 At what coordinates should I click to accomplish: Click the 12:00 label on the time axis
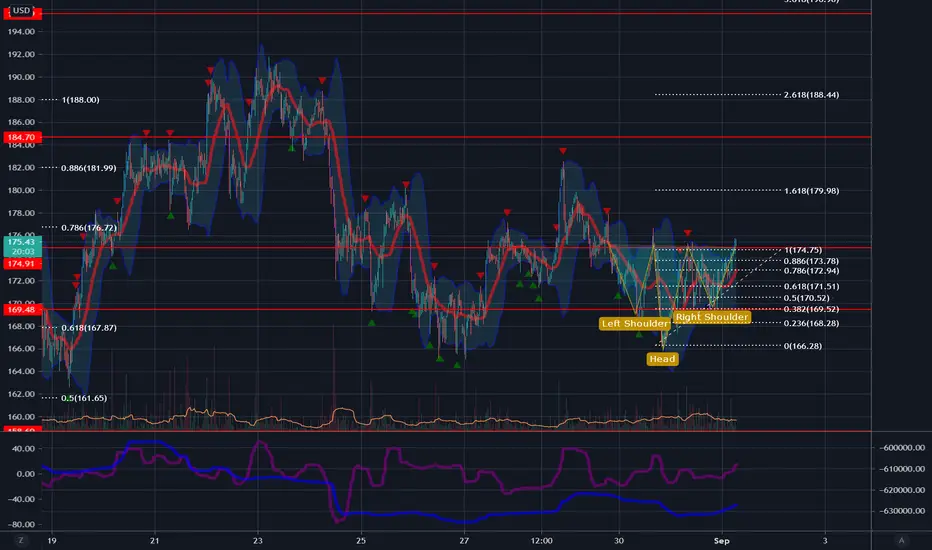(541, 540)
